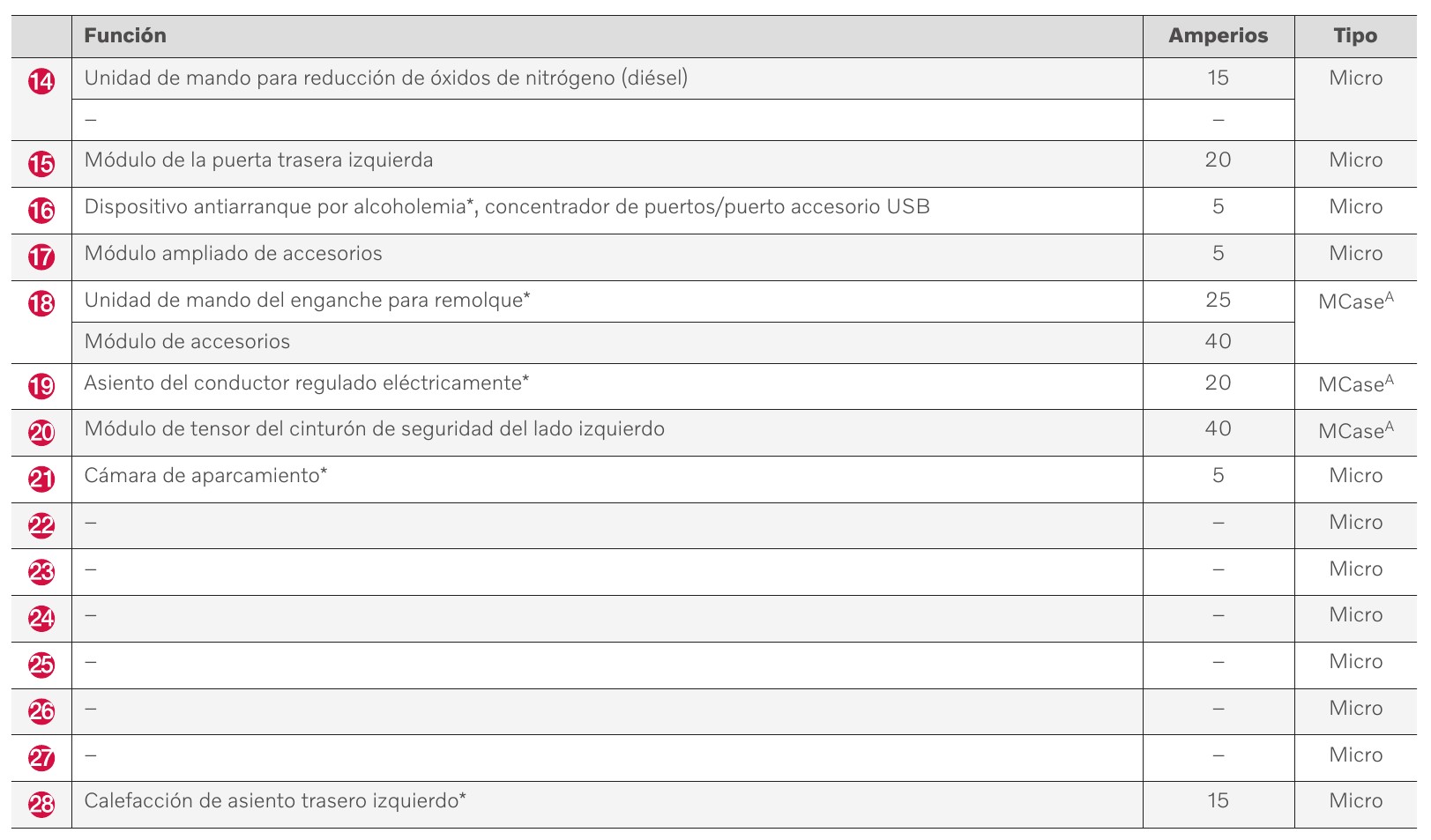Click the Amperios column header
Viewport: 1431px width, 840px height.
click(1218, 36)
